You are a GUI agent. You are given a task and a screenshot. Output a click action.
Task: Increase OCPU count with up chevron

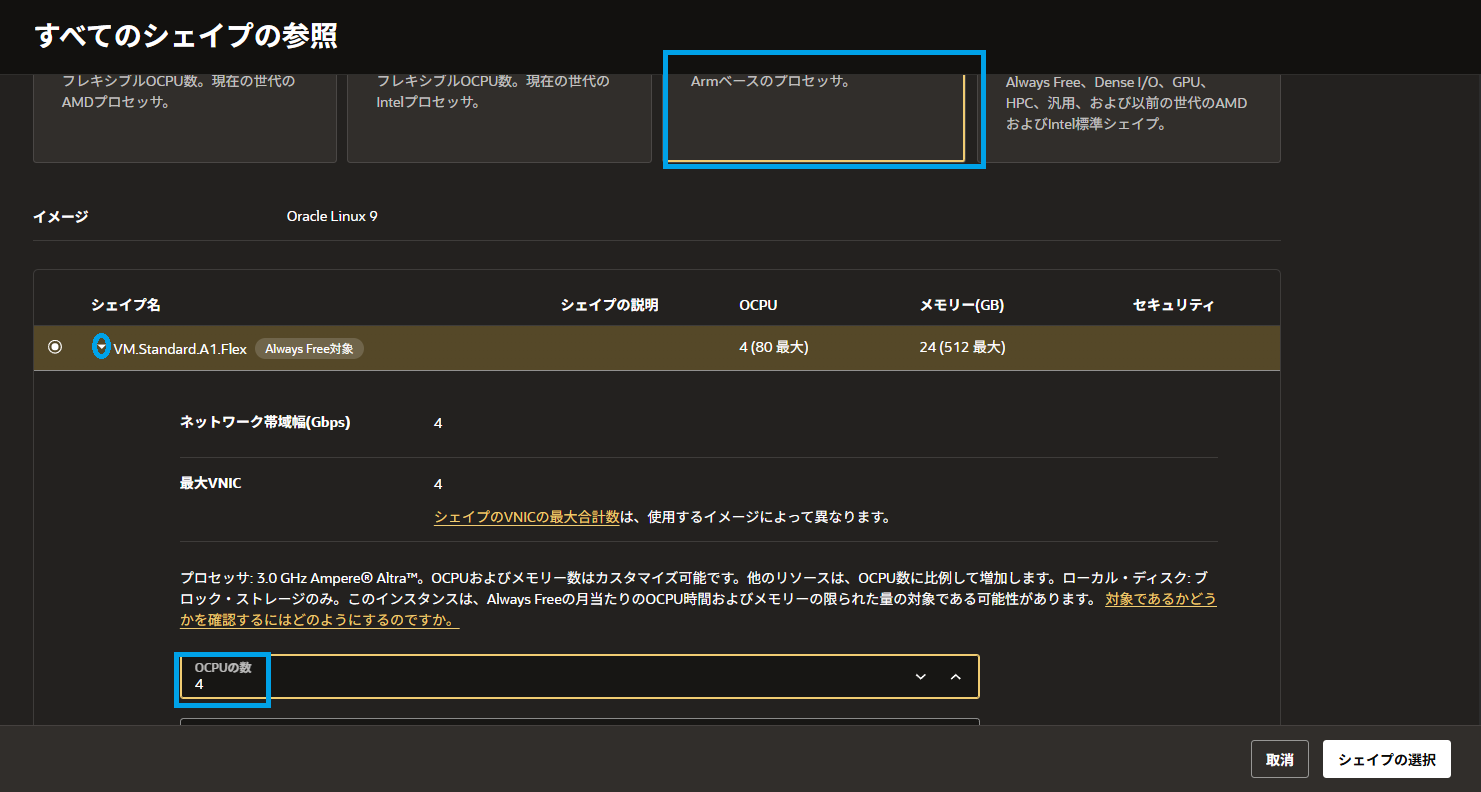pos(955,677)
